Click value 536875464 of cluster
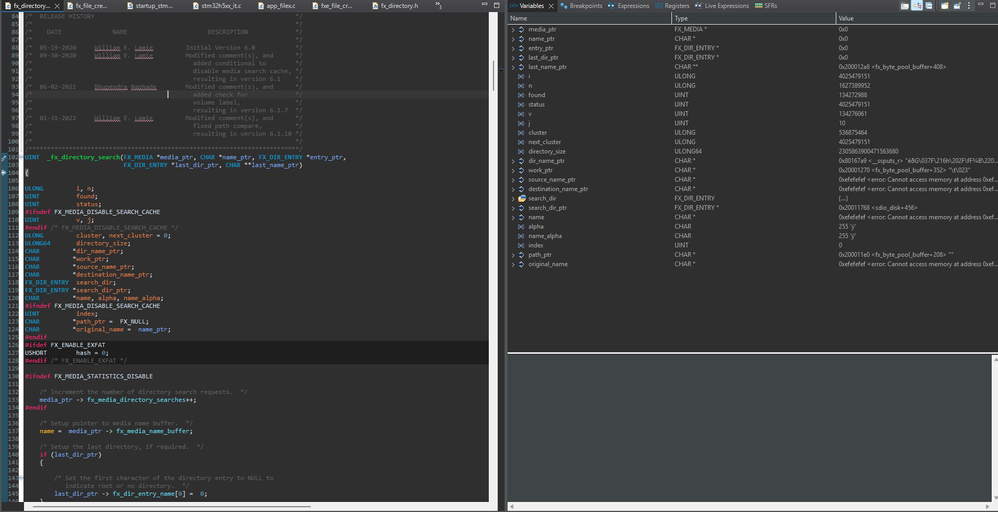 point(853,132)
